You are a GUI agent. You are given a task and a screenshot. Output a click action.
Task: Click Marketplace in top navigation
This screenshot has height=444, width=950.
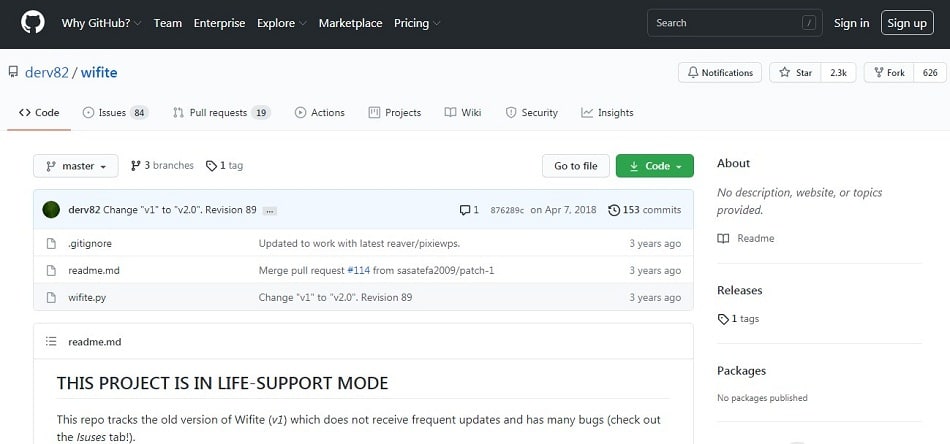pyautogui.click(x=350, y=23)
